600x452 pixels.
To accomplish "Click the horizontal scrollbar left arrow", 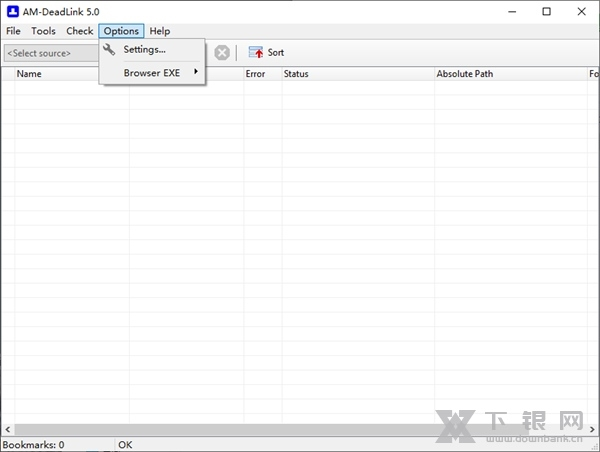I will click(6, 430).
